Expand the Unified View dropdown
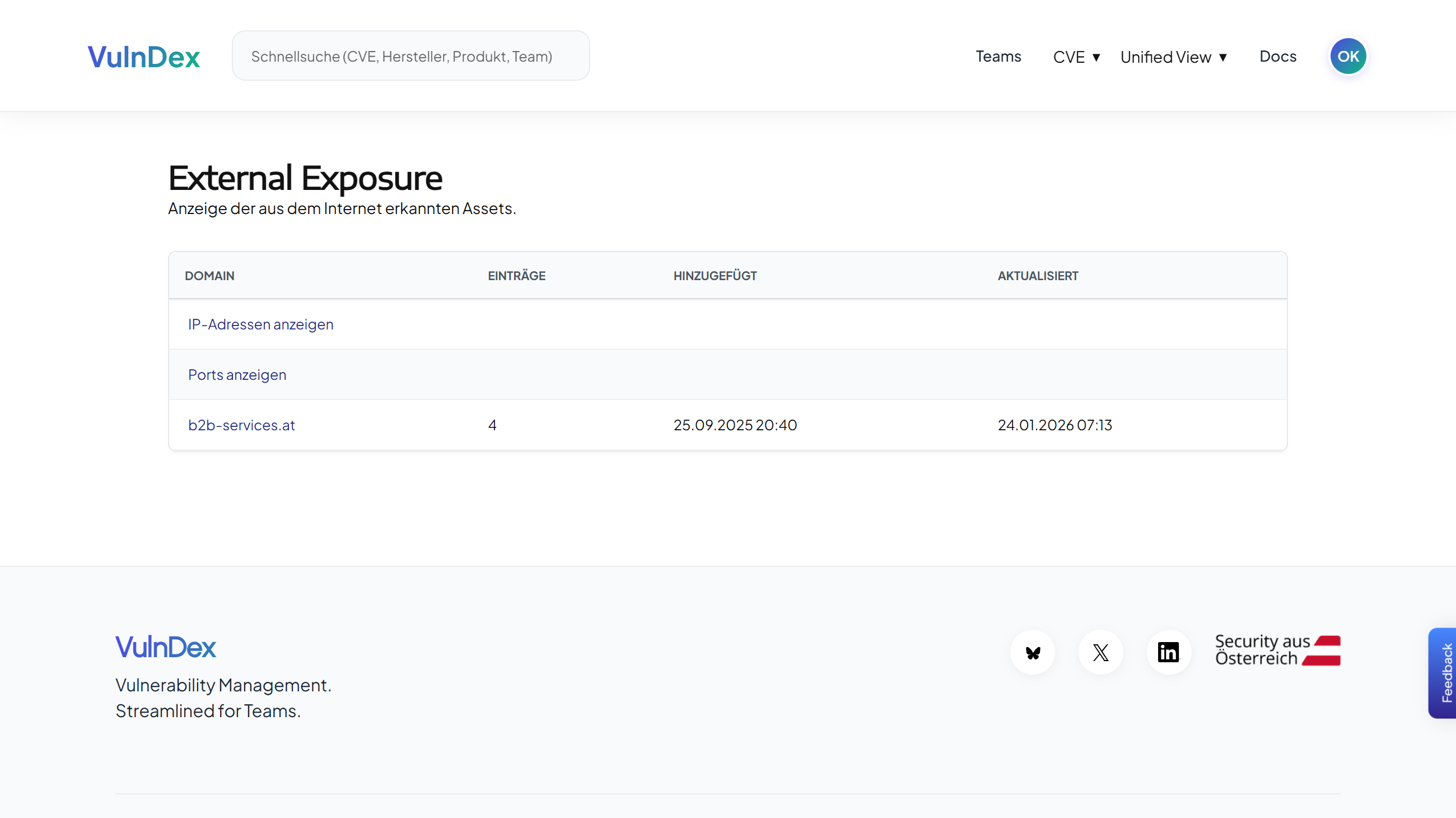The width and height of the screenshot is (1456, 818). pyautogui.click(x=1173, y=57)
